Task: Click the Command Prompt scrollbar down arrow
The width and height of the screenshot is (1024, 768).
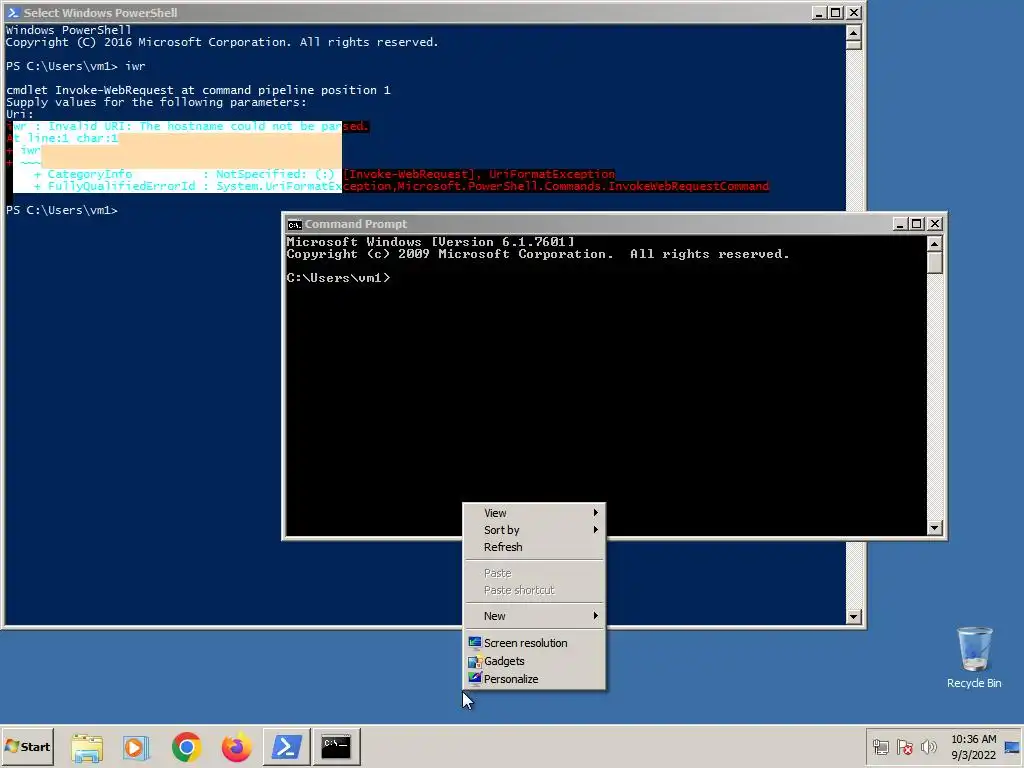Action: click(935, 528)
